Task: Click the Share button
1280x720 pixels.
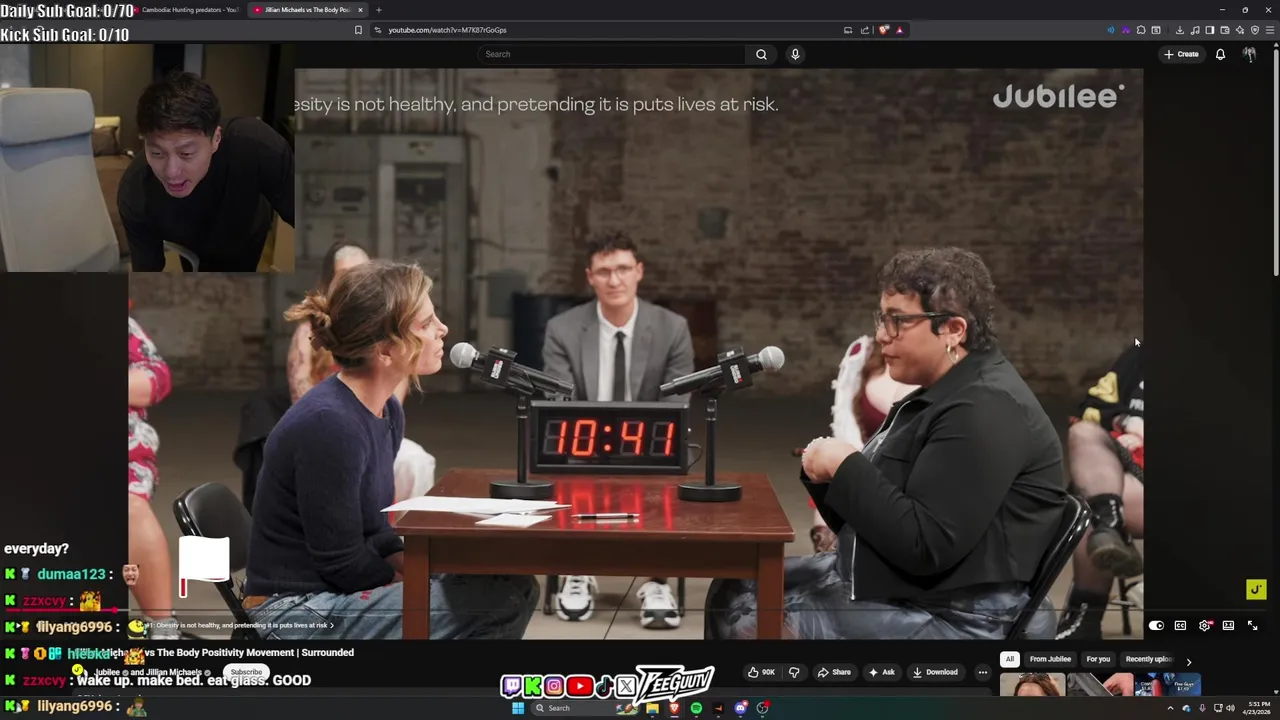Action: (834, 672)
